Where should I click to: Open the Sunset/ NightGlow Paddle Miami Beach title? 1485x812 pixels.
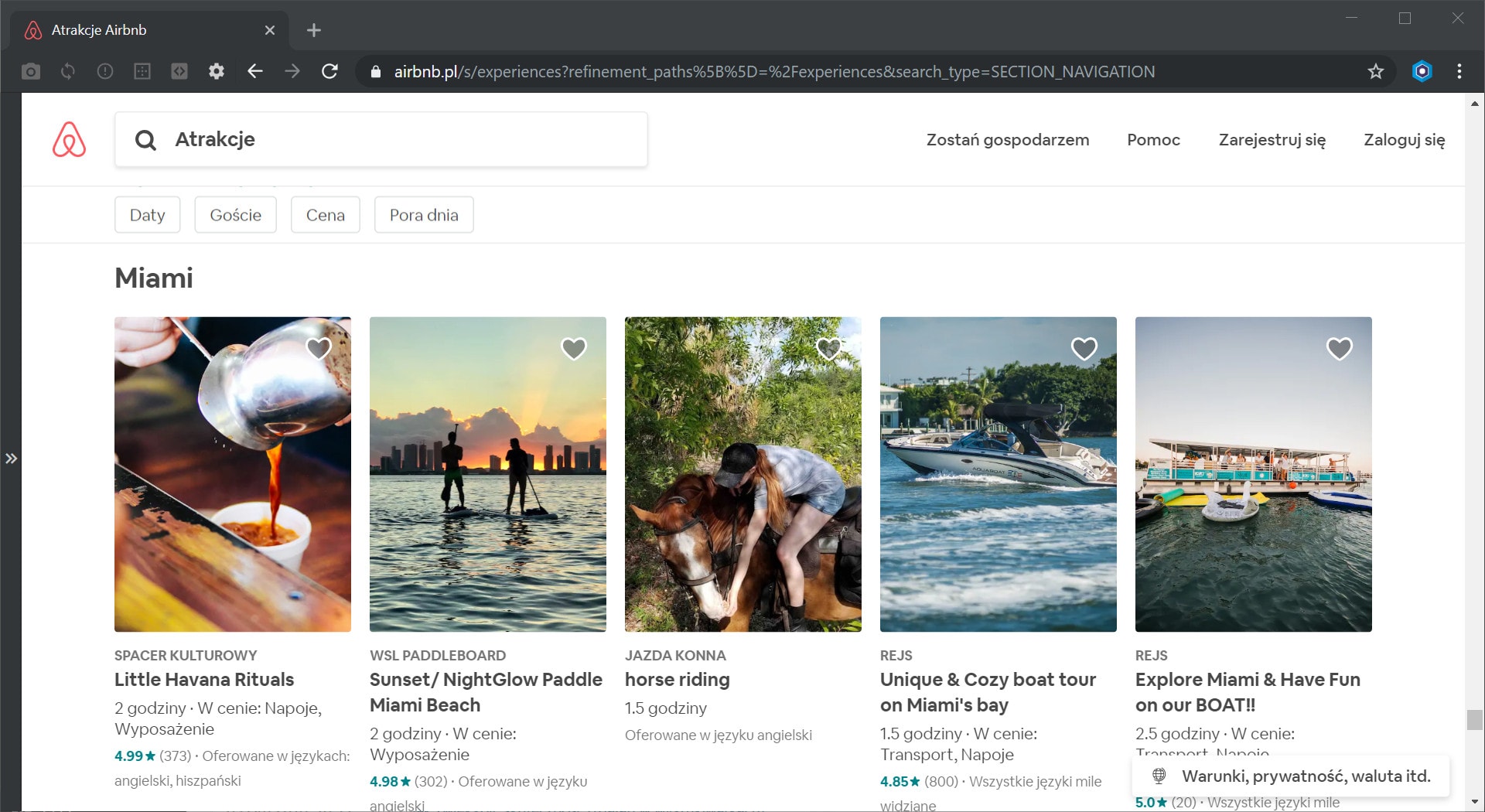[486, 692]
